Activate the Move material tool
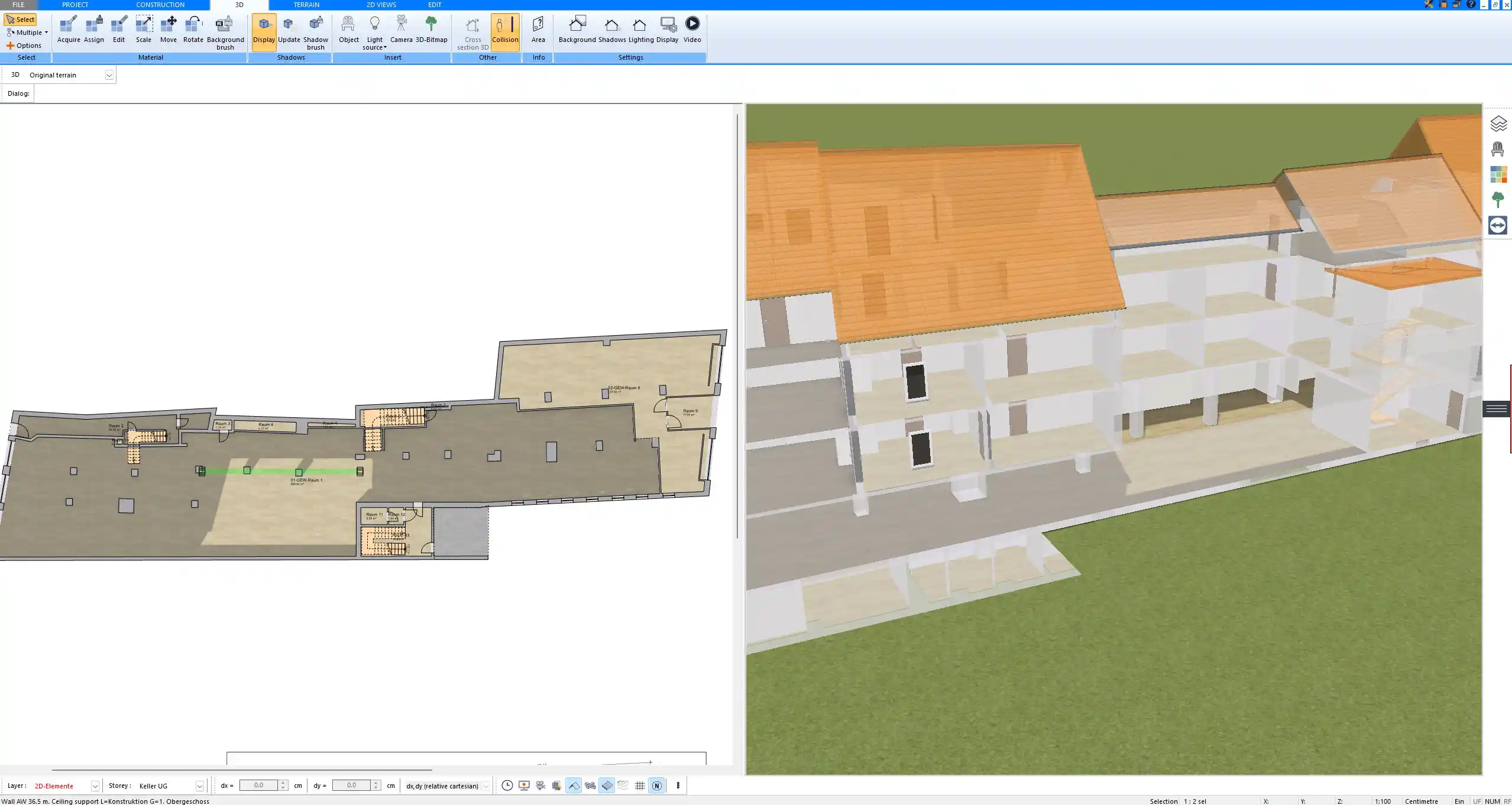 tap(169, 31)
